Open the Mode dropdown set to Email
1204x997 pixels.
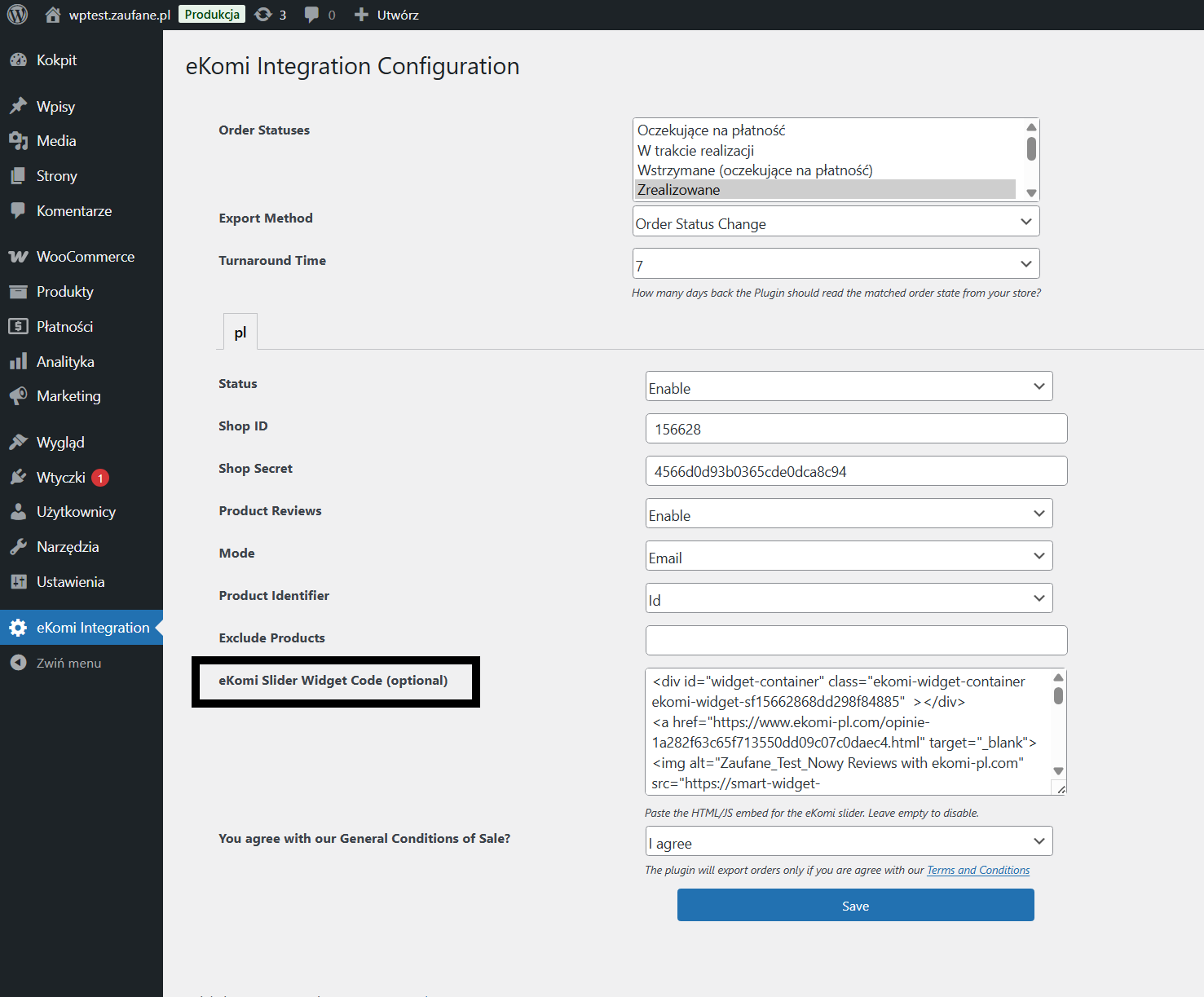[849, 556]
